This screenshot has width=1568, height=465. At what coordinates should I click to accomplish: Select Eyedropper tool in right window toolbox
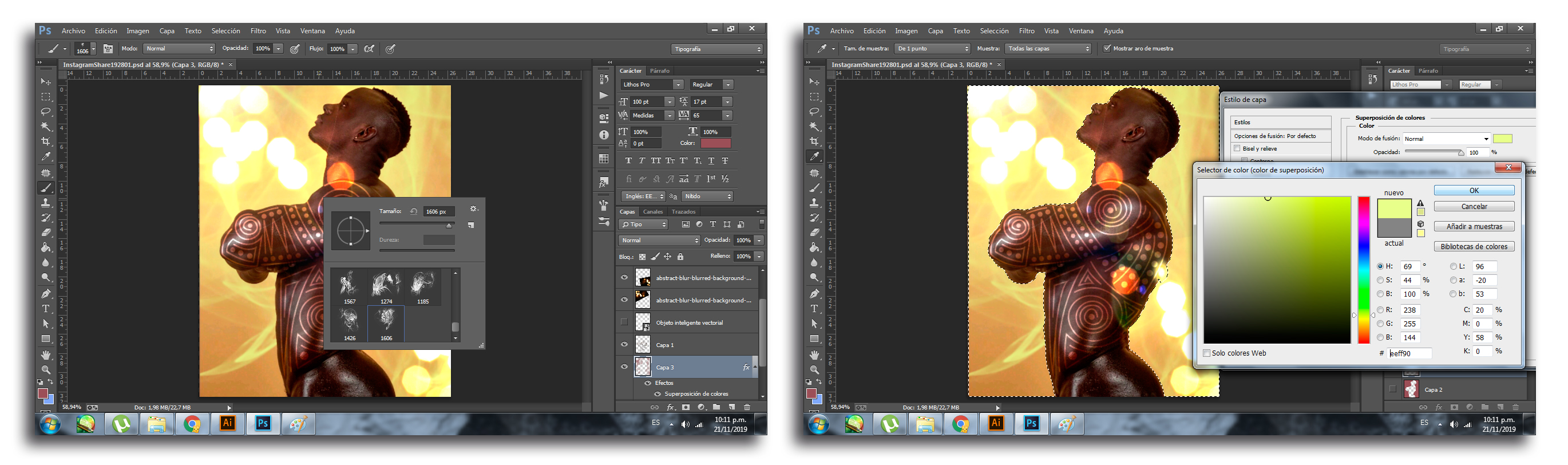814,157
